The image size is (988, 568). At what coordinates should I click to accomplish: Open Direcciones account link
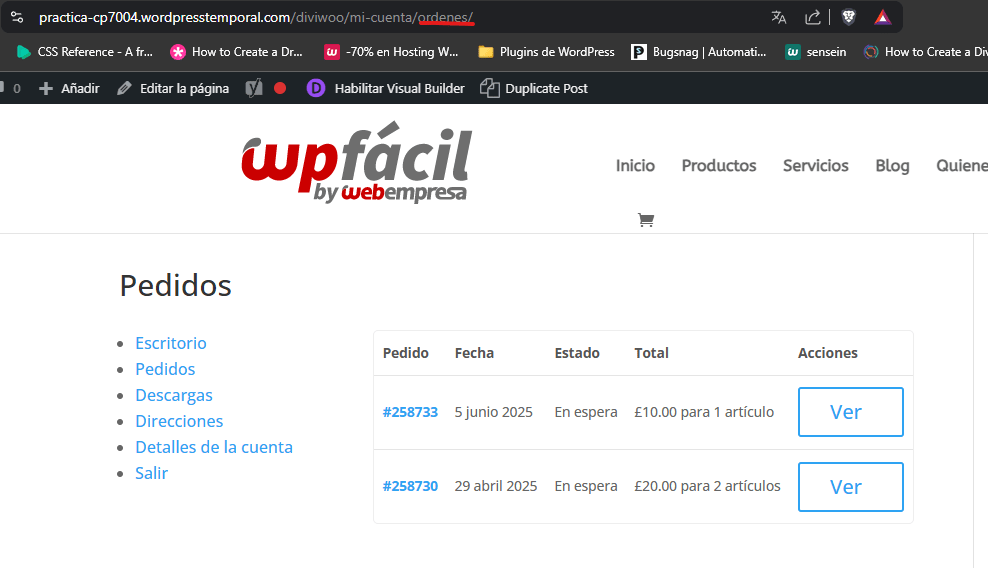(179, 421)
